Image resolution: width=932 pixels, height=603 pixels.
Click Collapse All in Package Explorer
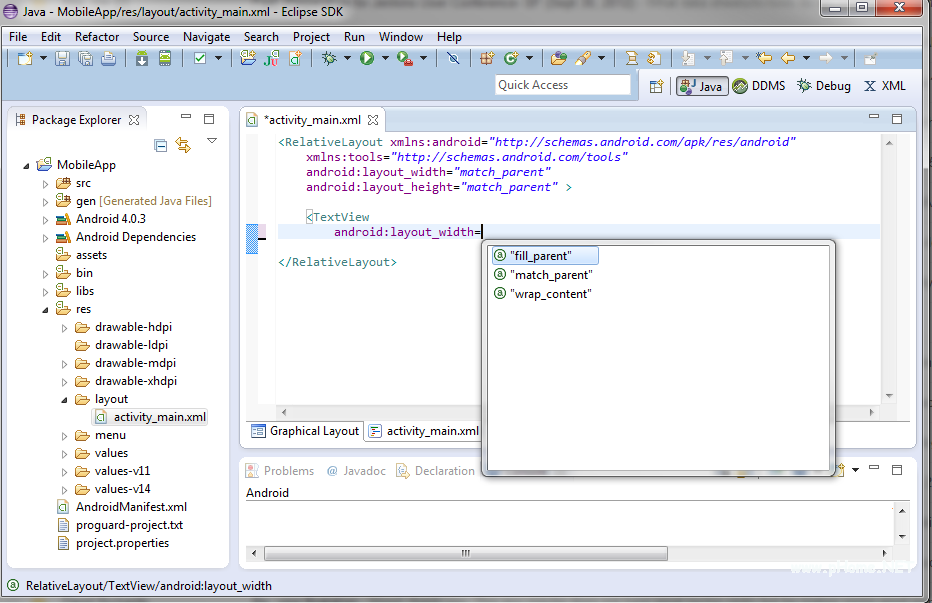[161, 145]
